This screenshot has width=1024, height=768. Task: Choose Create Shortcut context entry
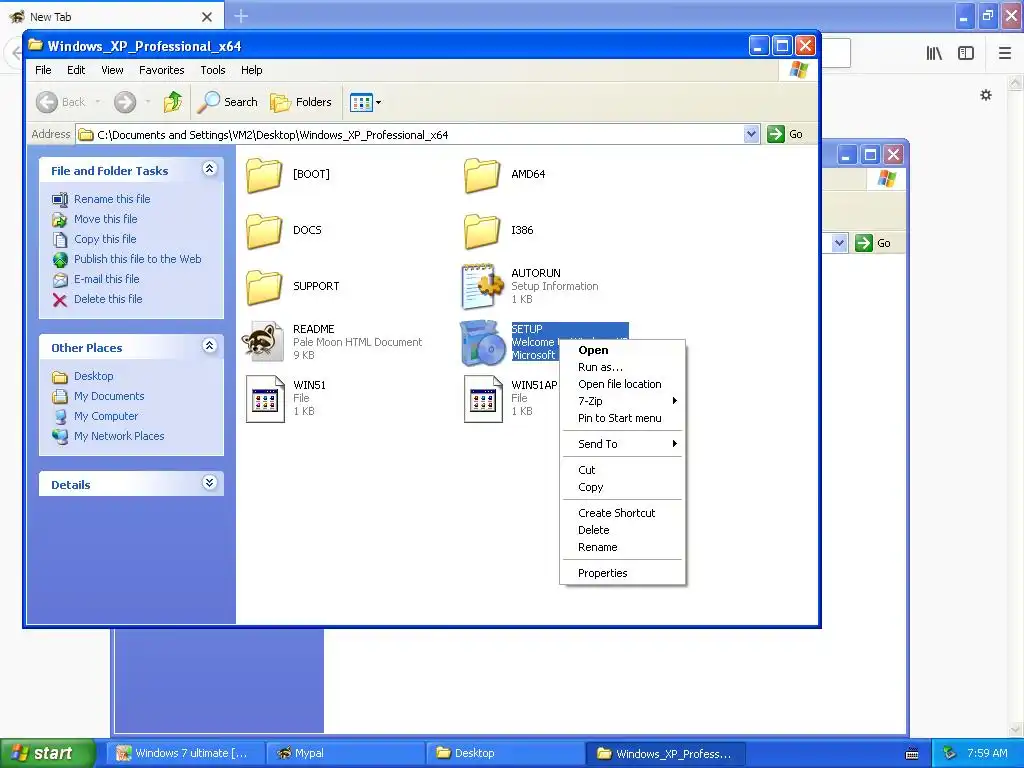coord(622,513)
